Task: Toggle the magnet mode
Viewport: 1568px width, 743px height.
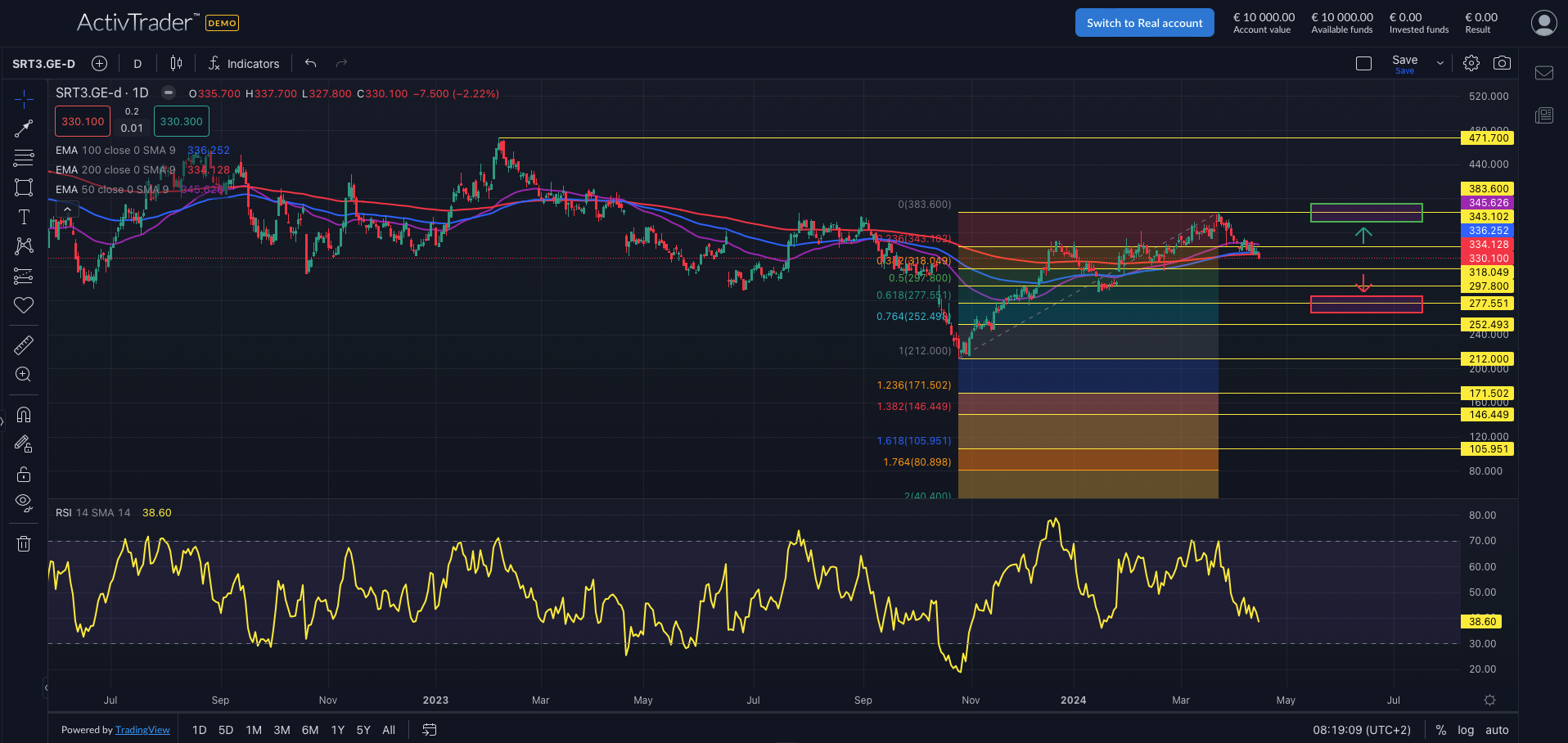Action: (24, 415)
